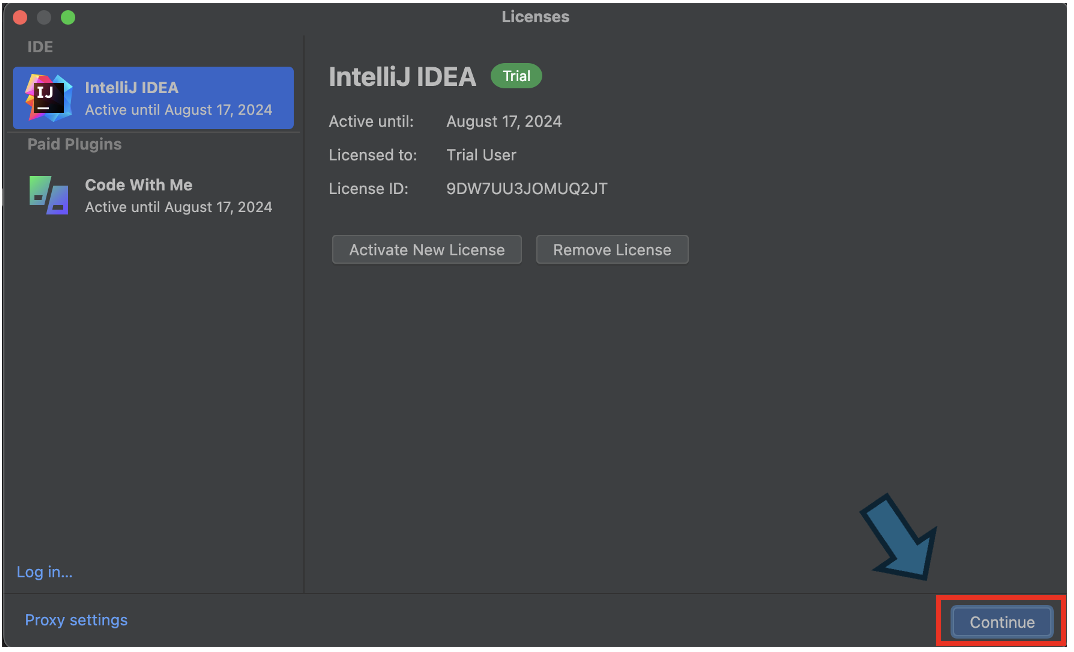The image size is (1074, 652).
Task: Close the Licenses window with the red button
Action: 20,17
